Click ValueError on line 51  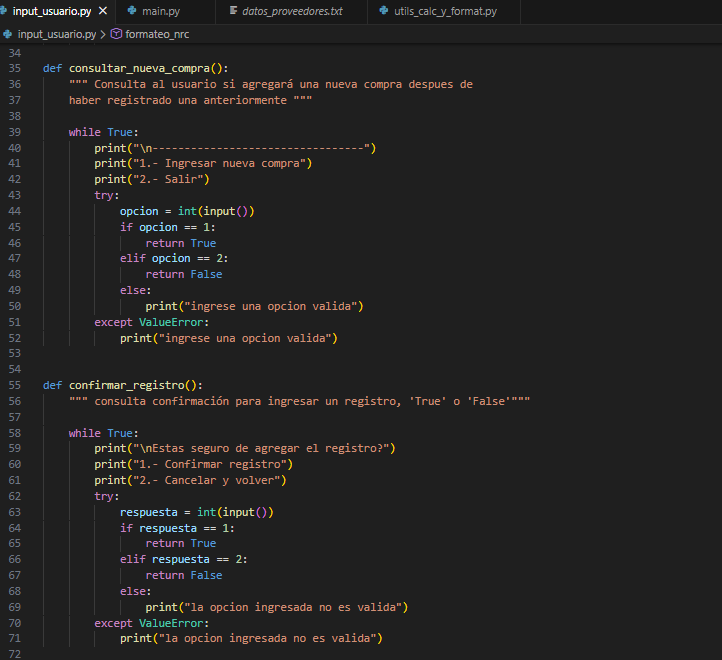pyautogui.click(x=172, y=322)
